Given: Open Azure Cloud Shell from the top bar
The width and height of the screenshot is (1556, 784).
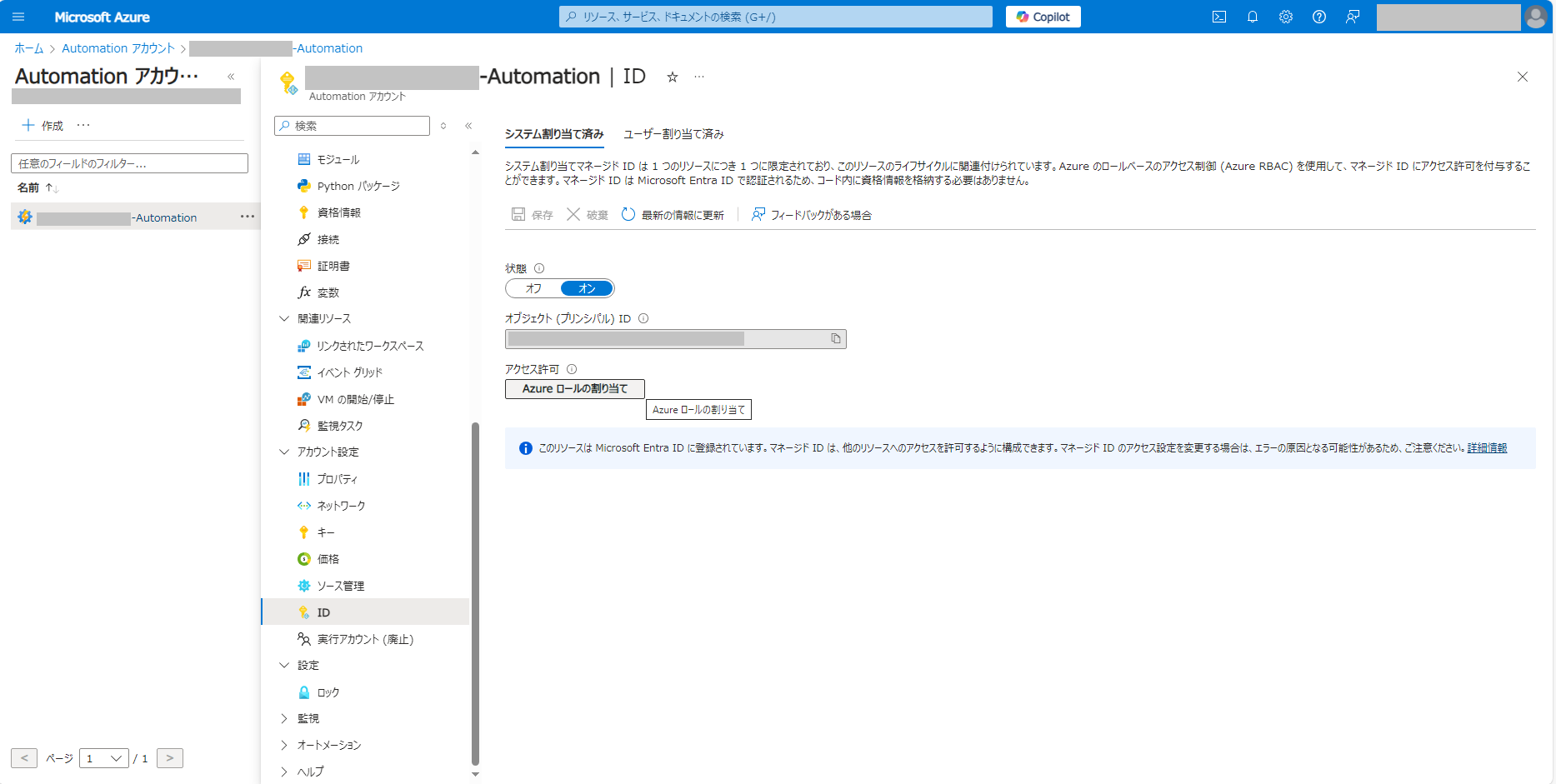Looking at the screenshot, I should click(x=1218, y=16).
